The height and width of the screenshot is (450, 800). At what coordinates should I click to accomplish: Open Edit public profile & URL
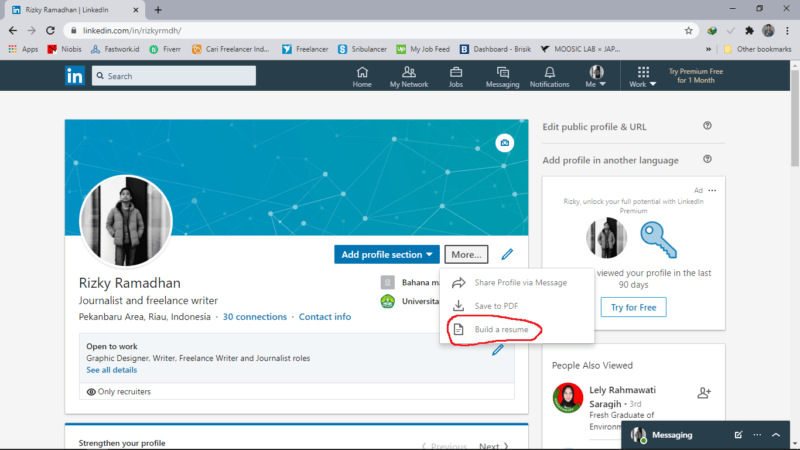[594, 127]
